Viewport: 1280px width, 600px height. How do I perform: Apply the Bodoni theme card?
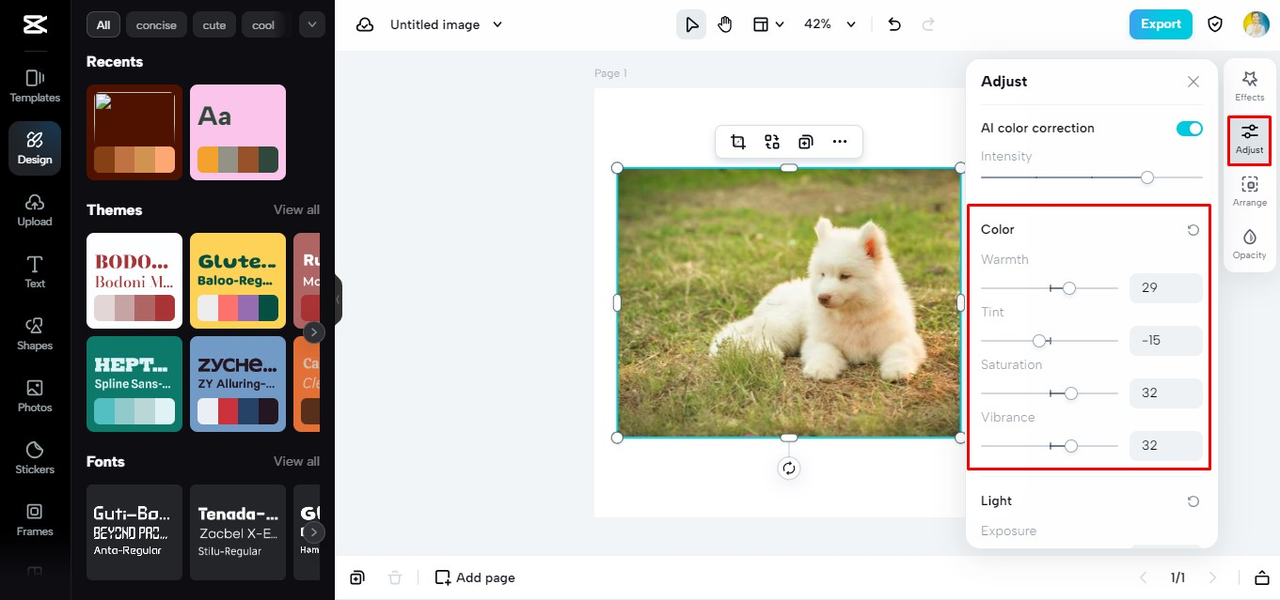[x=135, y=281]
